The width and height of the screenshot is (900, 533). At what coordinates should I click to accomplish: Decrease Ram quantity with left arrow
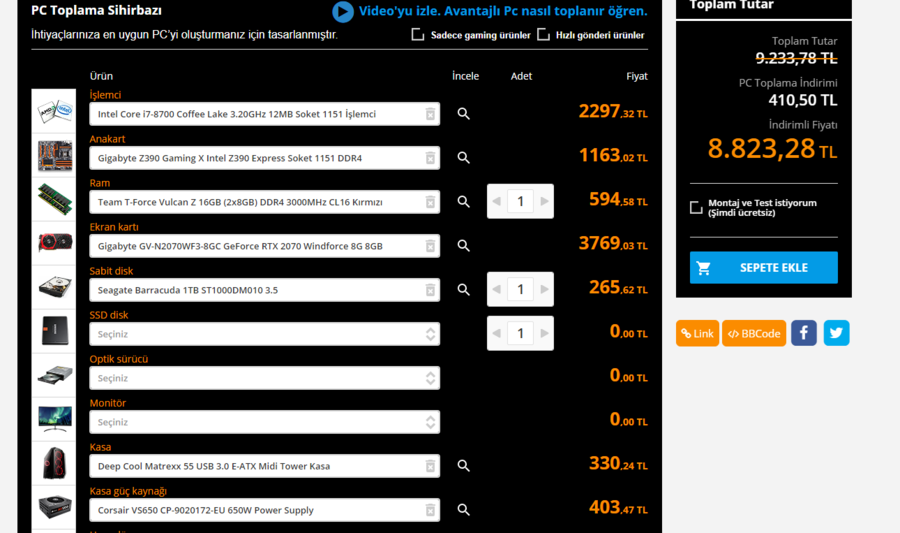pyautogui.click(x=496, y=201)
